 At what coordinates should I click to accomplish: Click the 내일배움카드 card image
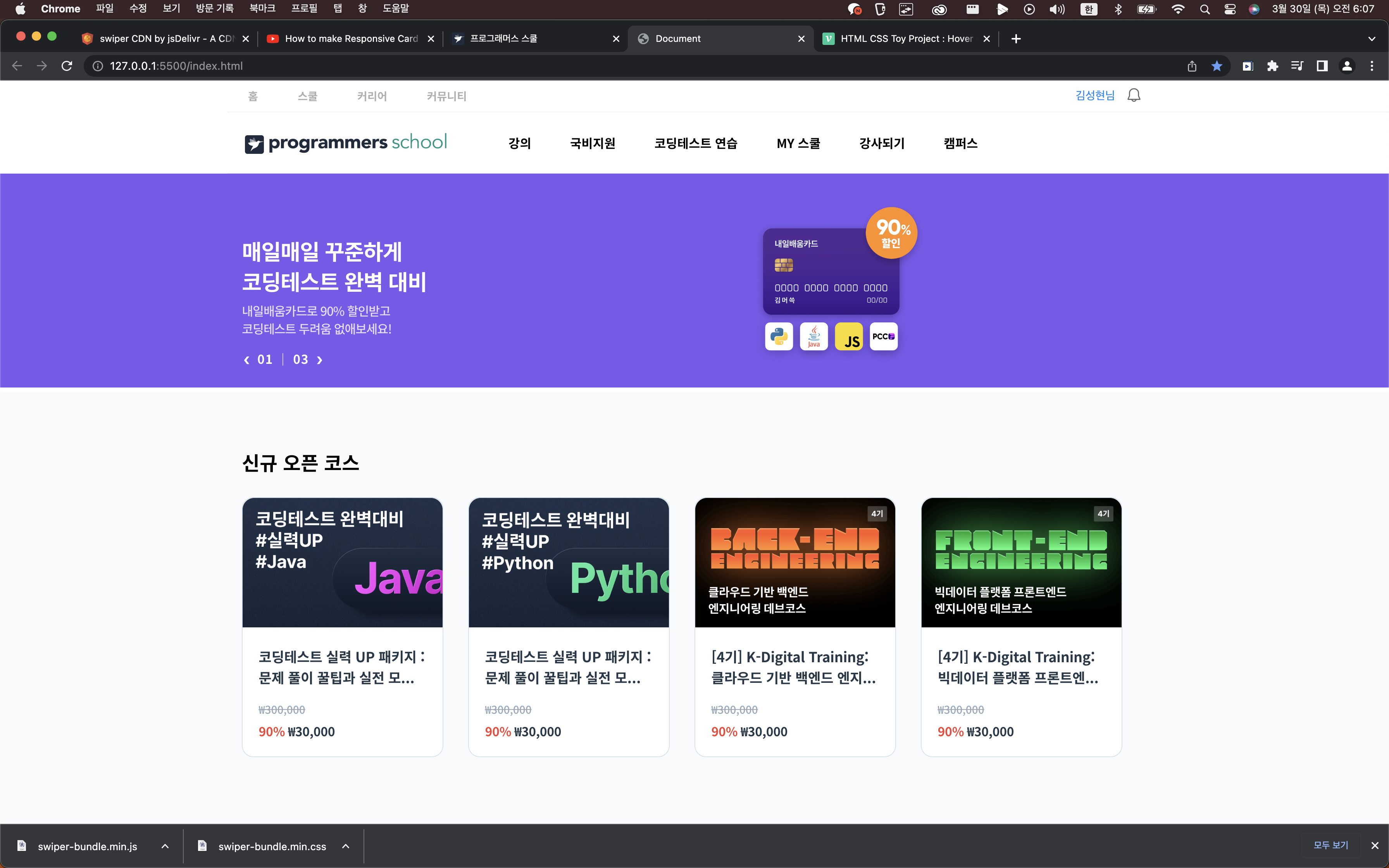[x=831, y=272]
